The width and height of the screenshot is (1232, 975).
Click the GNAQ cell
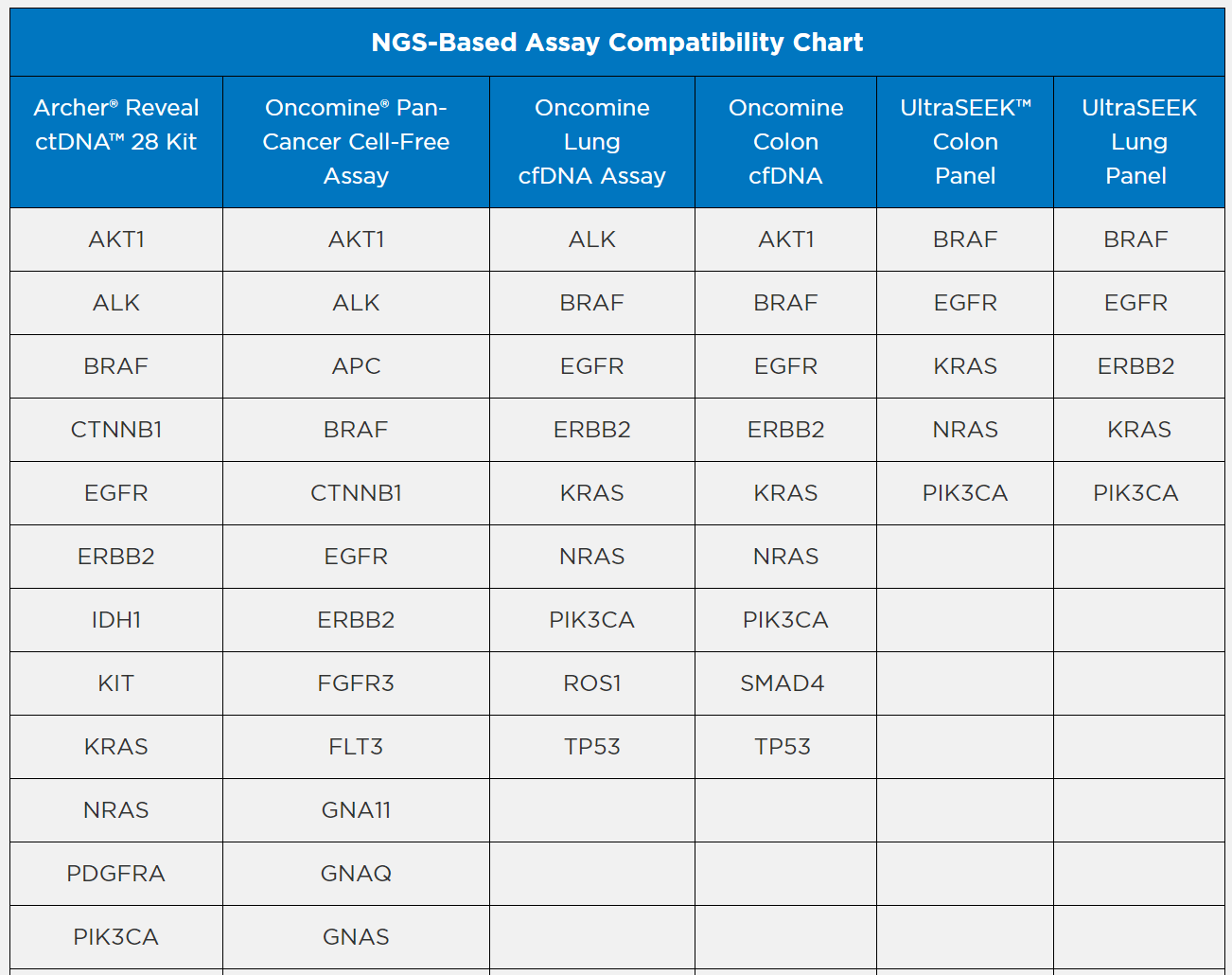(356, 874)
